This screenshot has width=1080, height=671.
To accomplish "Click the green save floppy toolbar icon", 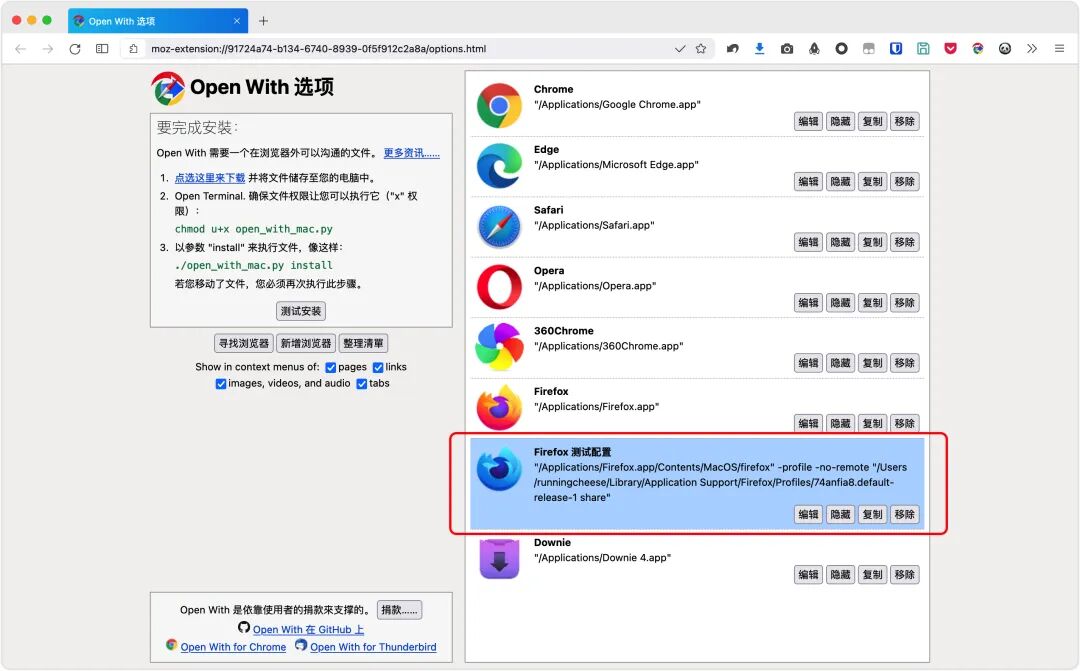I will click(x=923, y=49).
